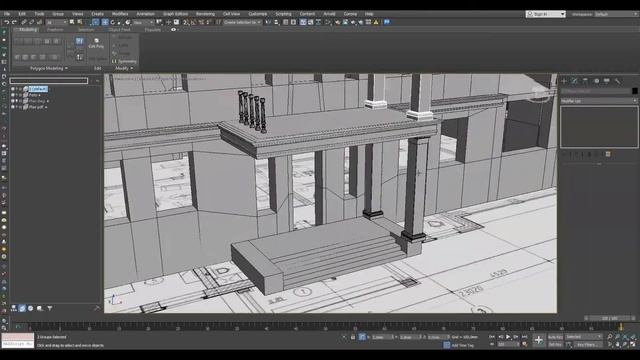Open the View reference coordinate dropdown

(143, 22)
